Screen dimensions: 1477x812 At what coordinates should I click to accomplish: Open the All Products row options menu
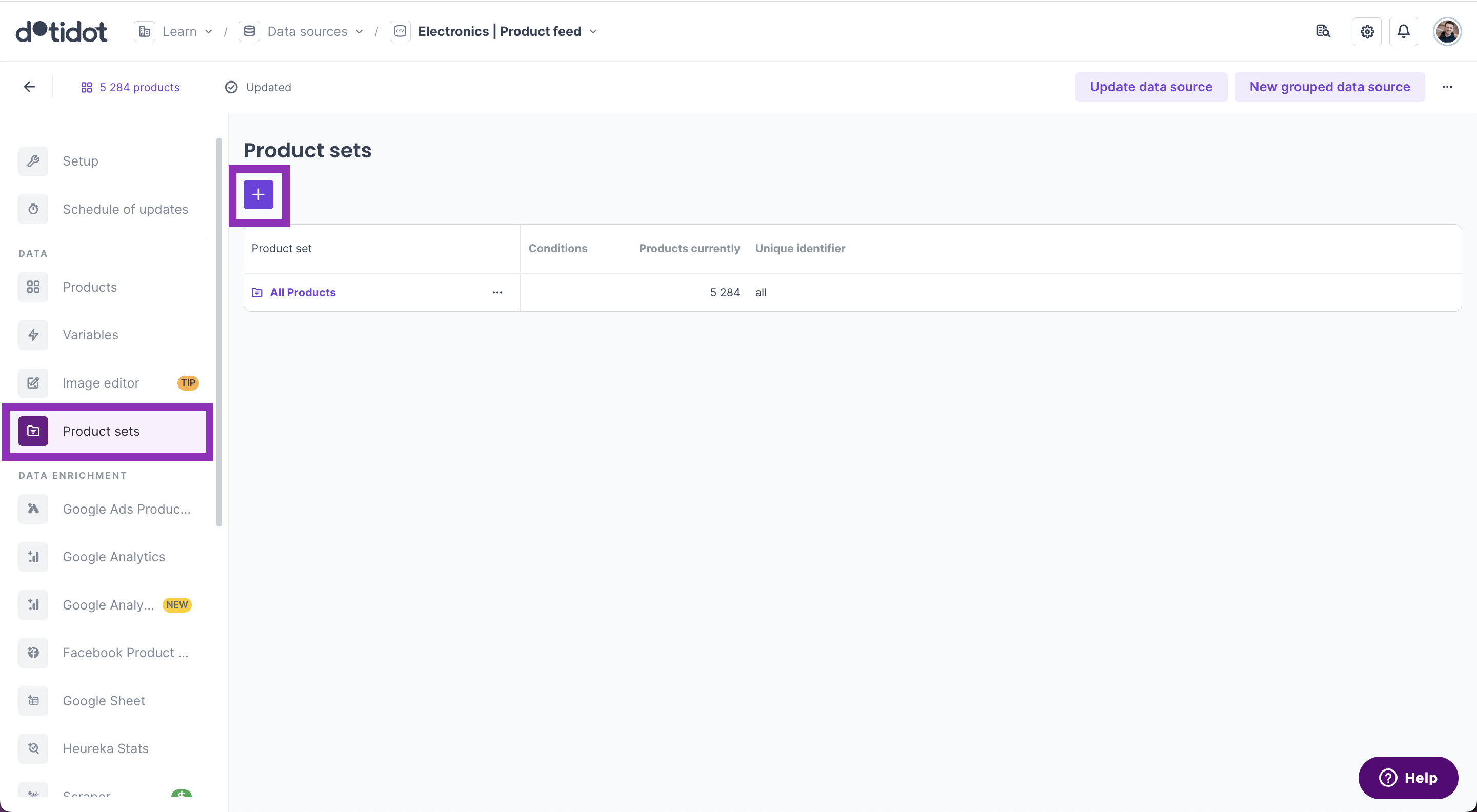coord(497,293)
